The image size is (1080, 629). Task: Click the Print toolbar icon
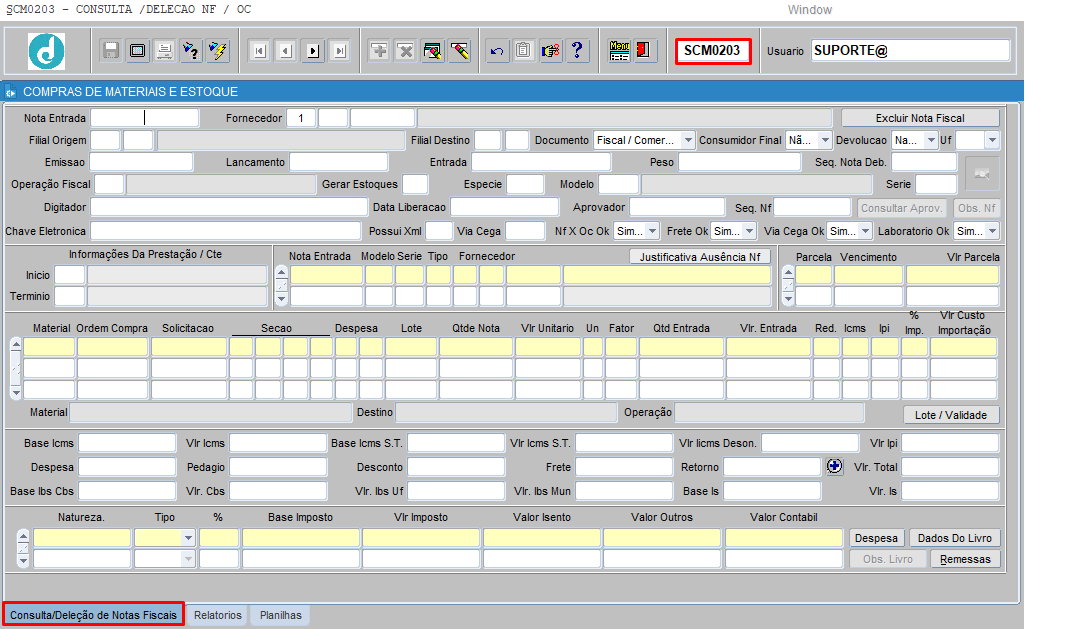pyautogui.click(x=164, y=51)
